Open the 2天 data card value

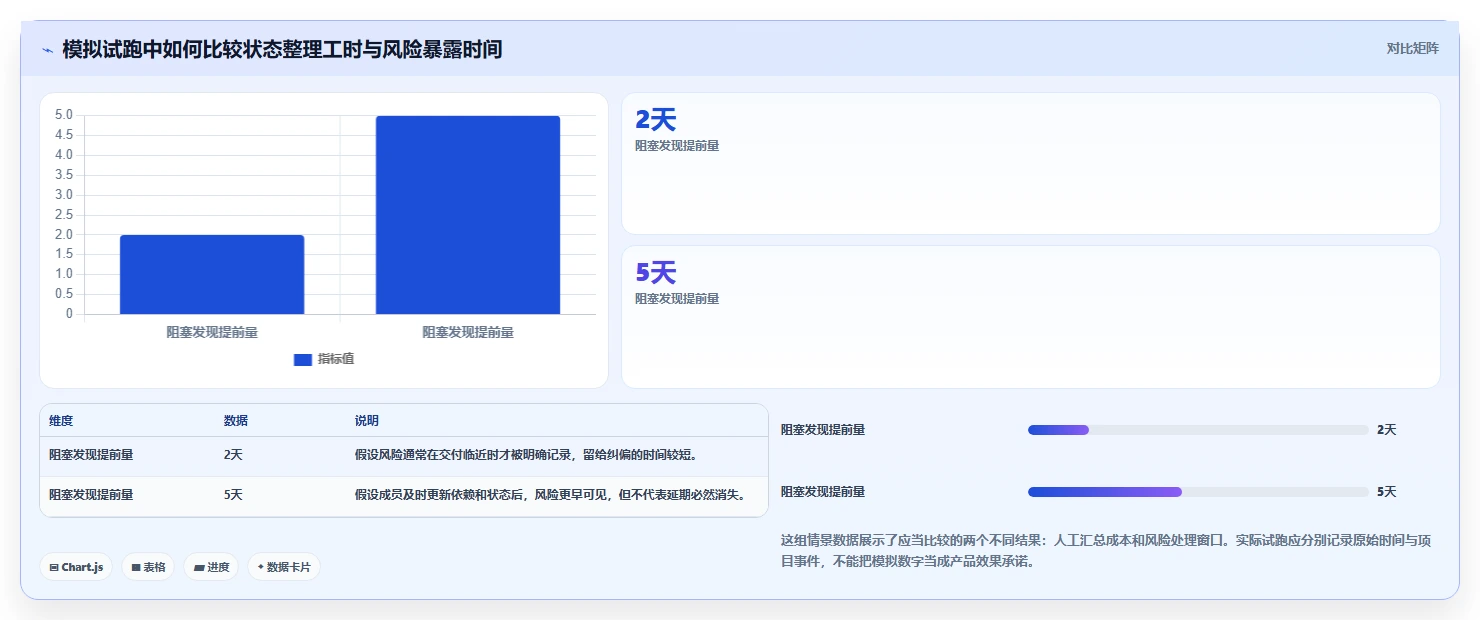click(x=656, y=120)
